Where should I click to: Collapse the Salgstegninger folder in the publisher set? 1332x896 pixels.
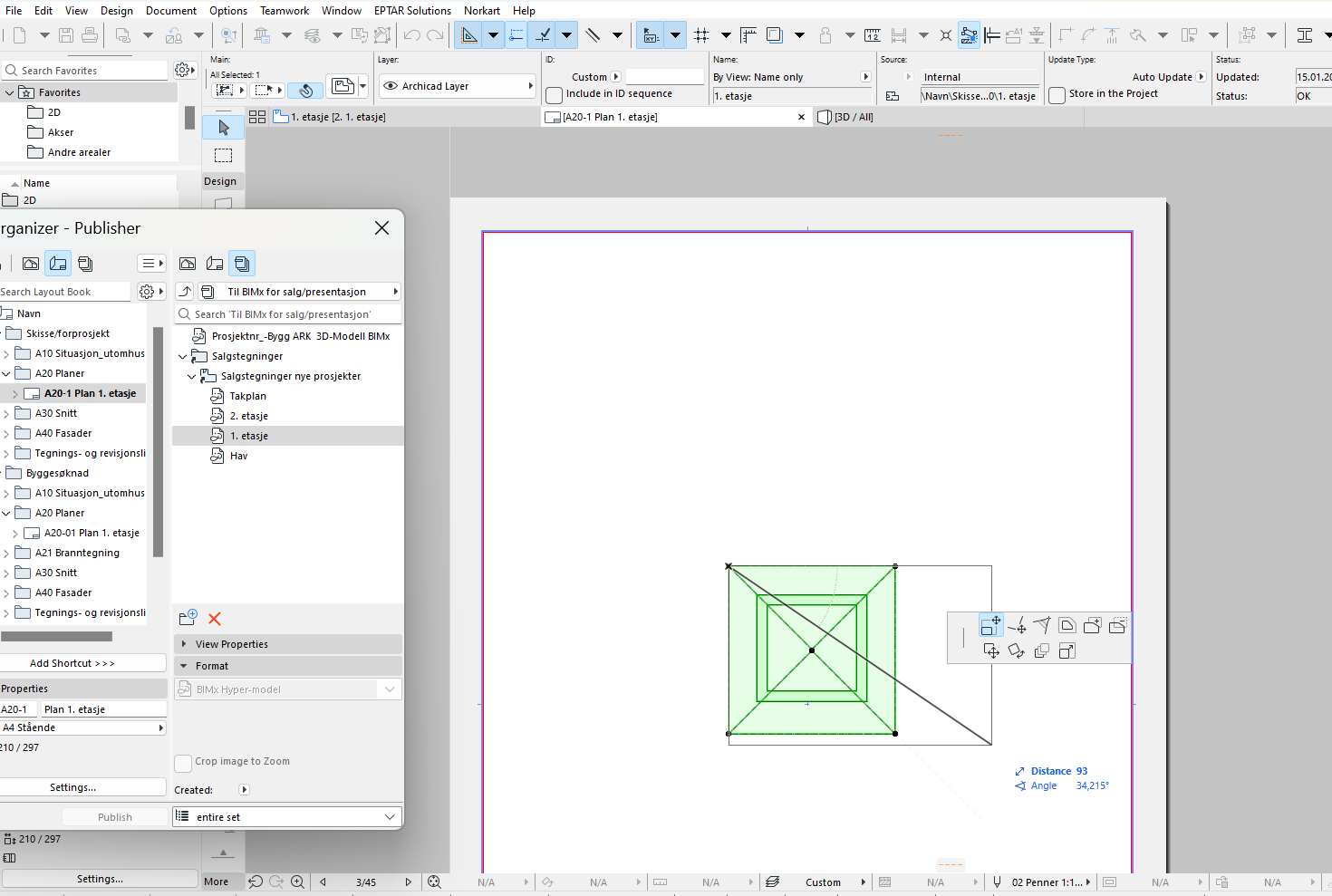183,357
